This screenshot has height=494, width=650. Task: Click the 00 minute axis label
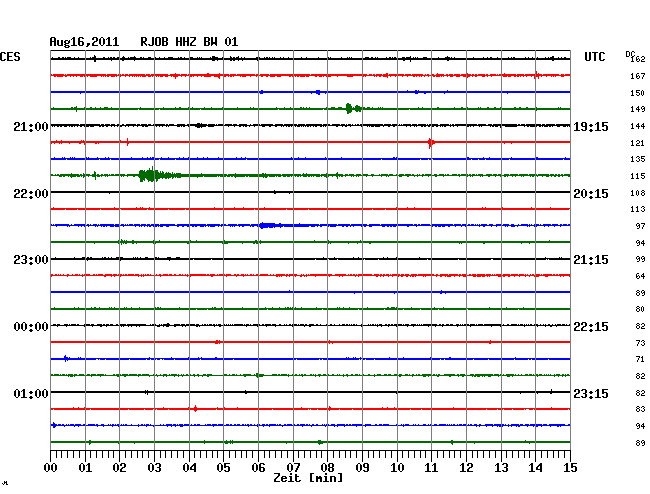(51, 468)
